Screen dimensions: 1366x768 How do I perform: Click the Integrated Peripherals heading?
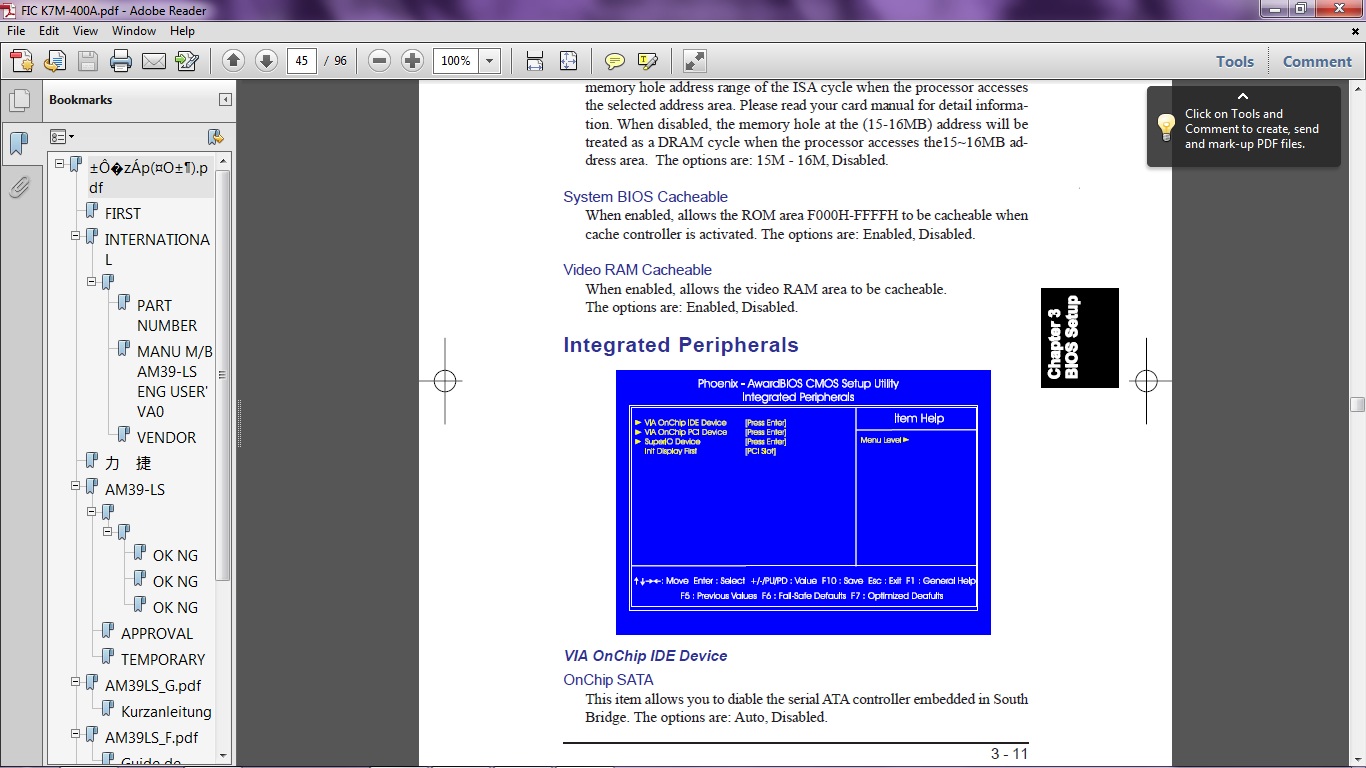click(681, 345)
